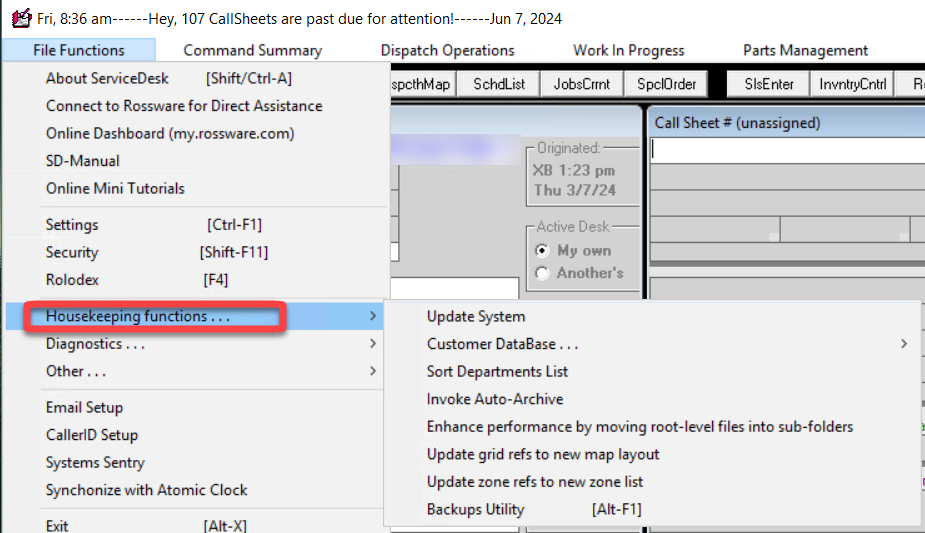Open the Parts Management menu
Screen dimensions: 925x533
point(805,50)
